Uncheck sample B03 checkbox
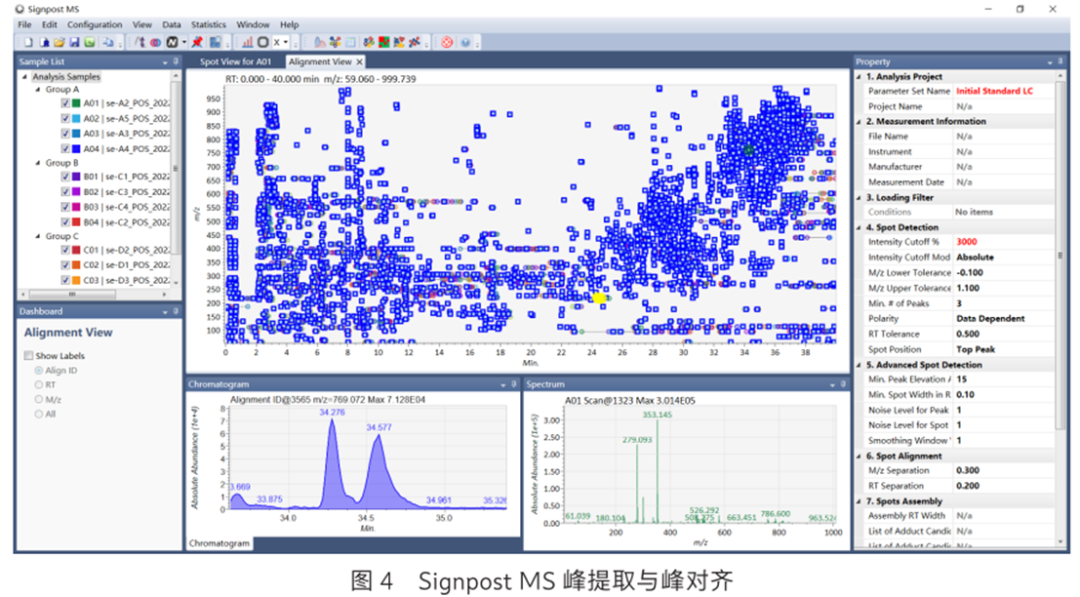The width and height of the screenshot is (1080, 597). pos(65,207)
